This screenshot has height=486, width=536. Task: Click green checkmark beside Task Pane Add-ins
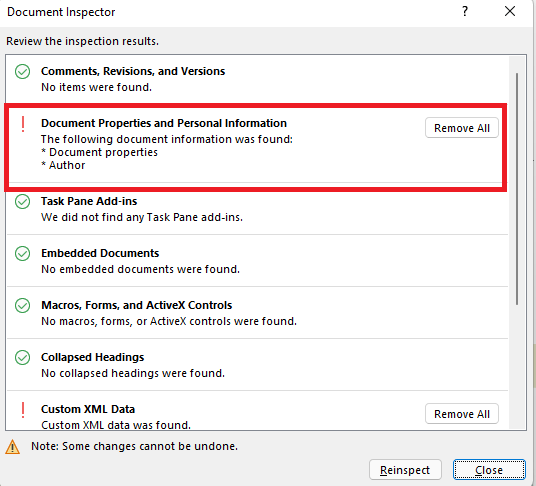(23, 201)
